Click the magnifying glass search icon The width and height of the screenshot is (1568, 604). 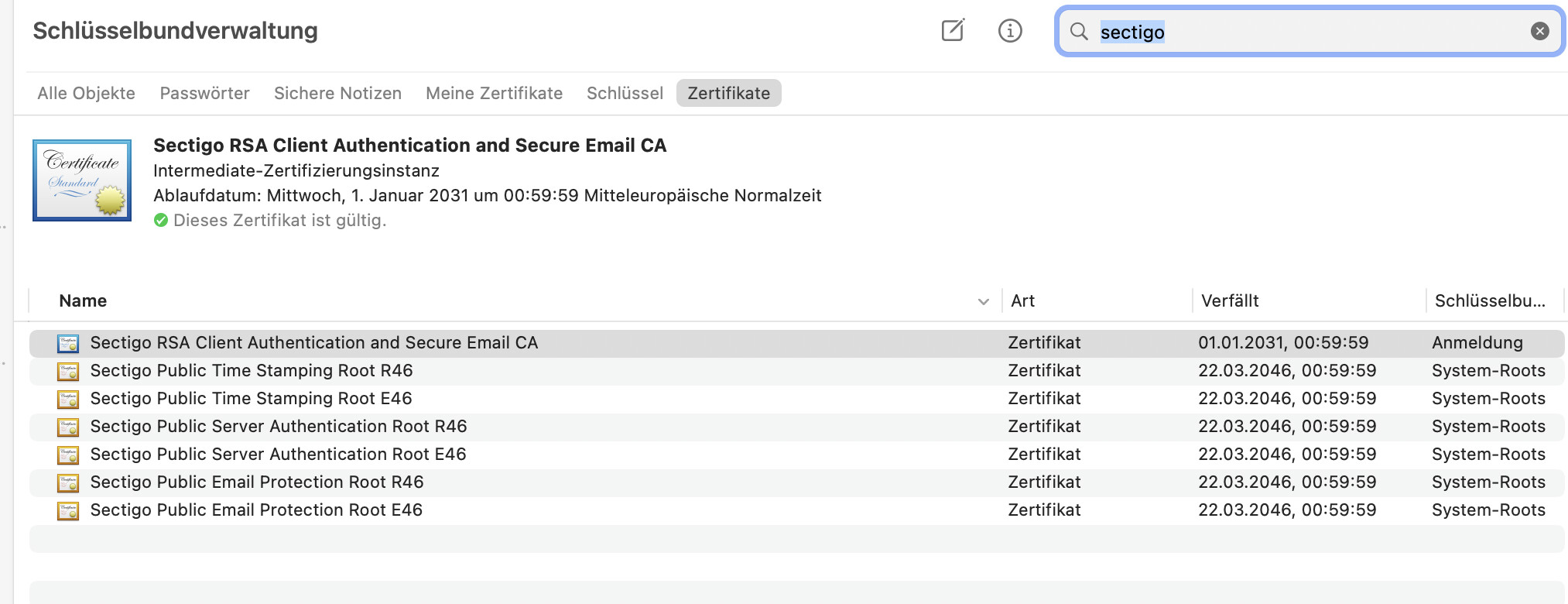click(1079, 31)
